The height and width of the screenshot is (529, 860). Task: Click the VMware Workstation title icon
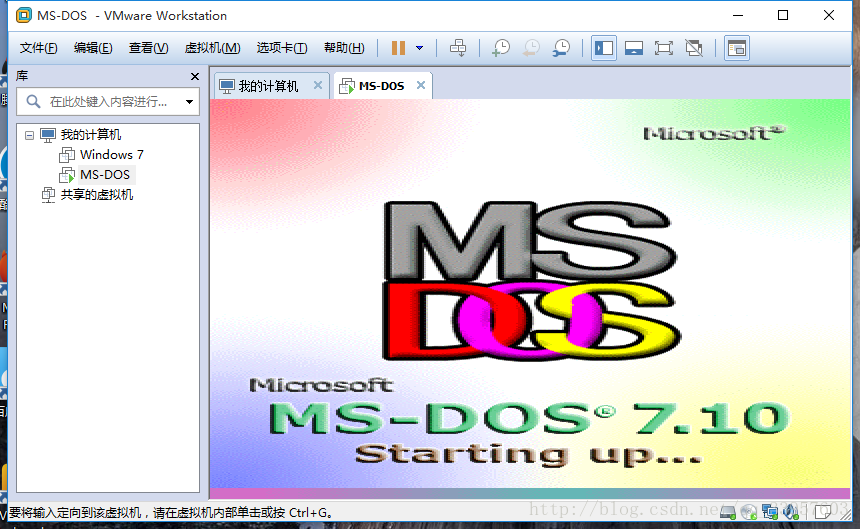coord(24,15)
